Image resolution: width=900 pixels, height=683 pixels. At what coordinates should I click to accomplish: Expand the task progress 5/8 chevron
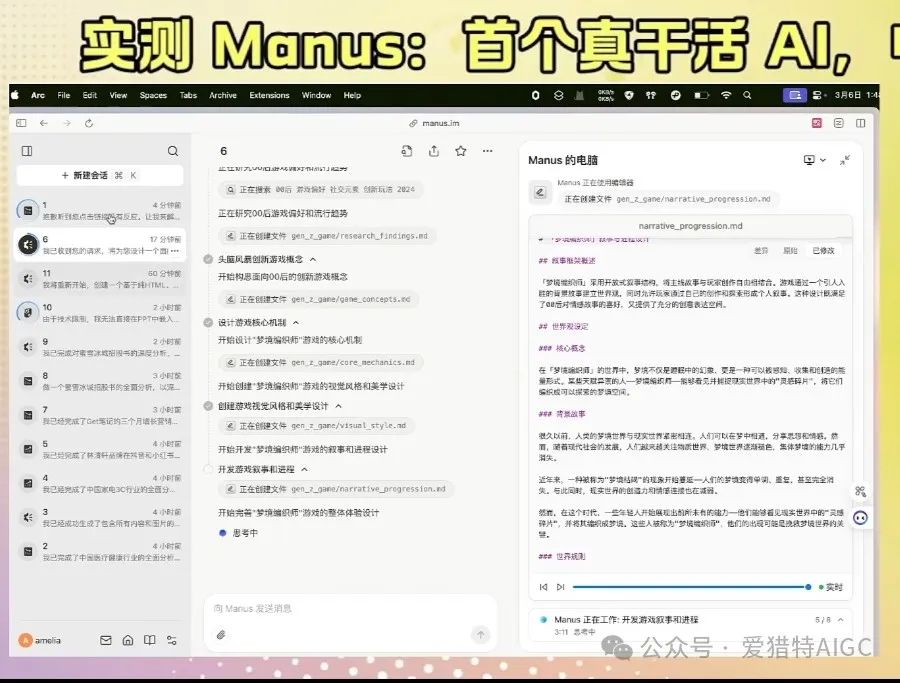coord(841,620)
